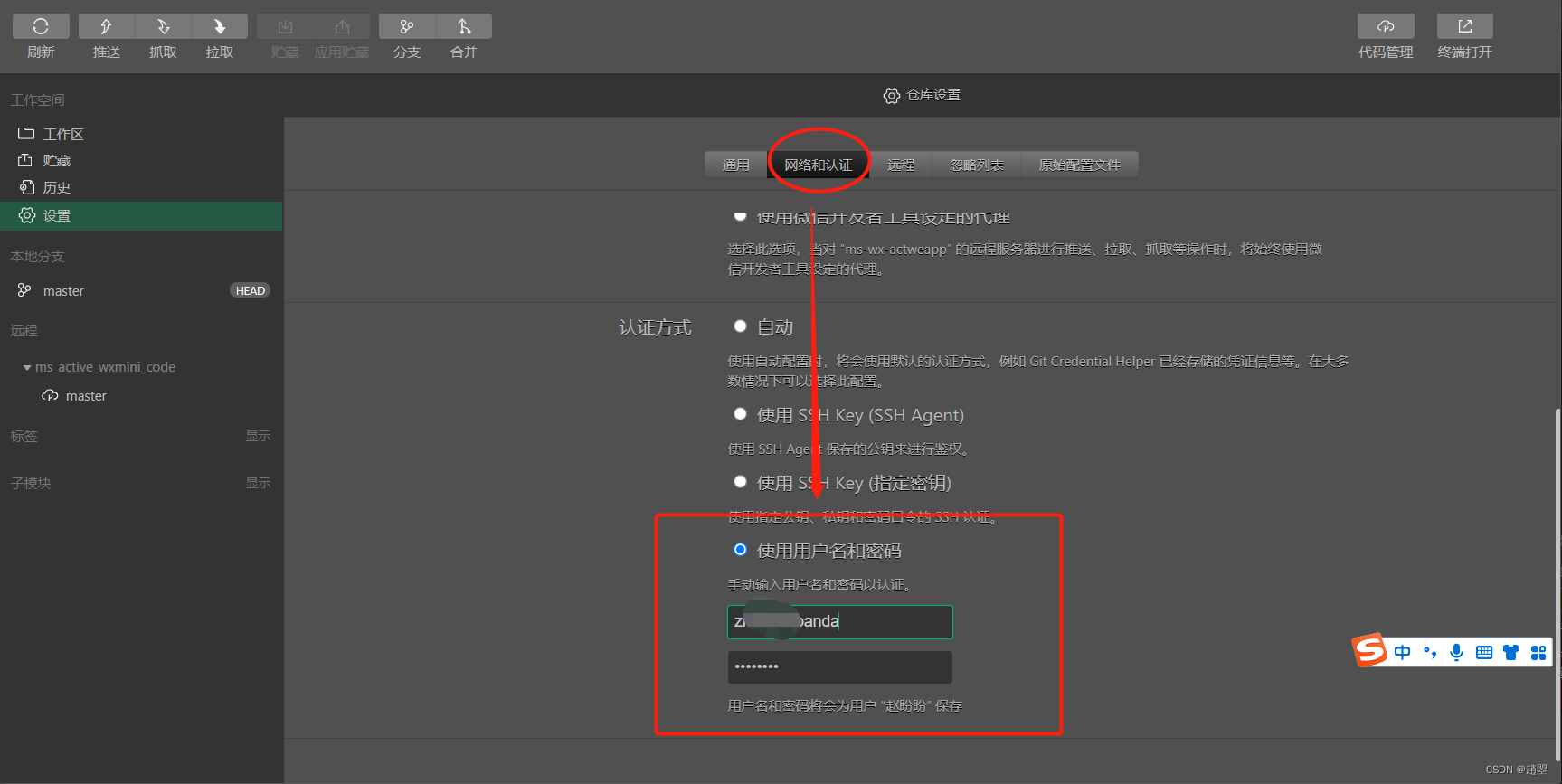Switch to the 原始配置文件 tab

[x=1079, y=165]
